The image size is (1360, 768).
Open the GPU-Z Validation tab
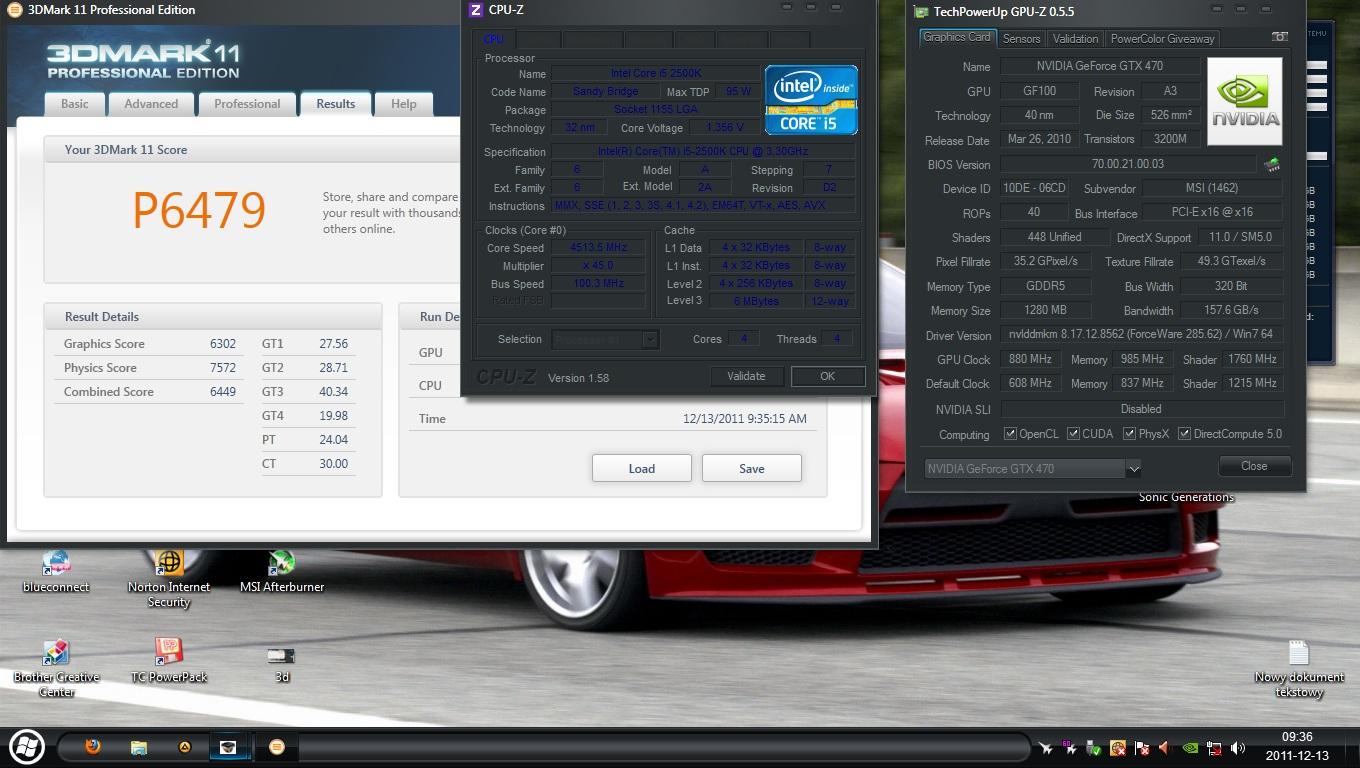coord(1076,39)
